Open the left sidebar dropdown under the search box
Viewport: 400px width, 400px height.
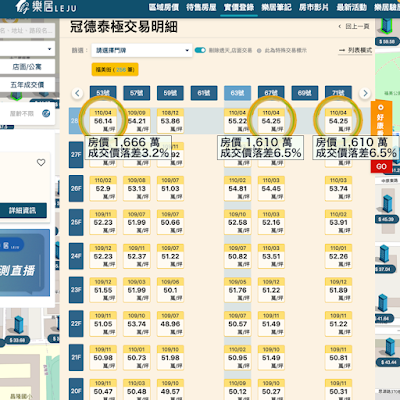27,49
